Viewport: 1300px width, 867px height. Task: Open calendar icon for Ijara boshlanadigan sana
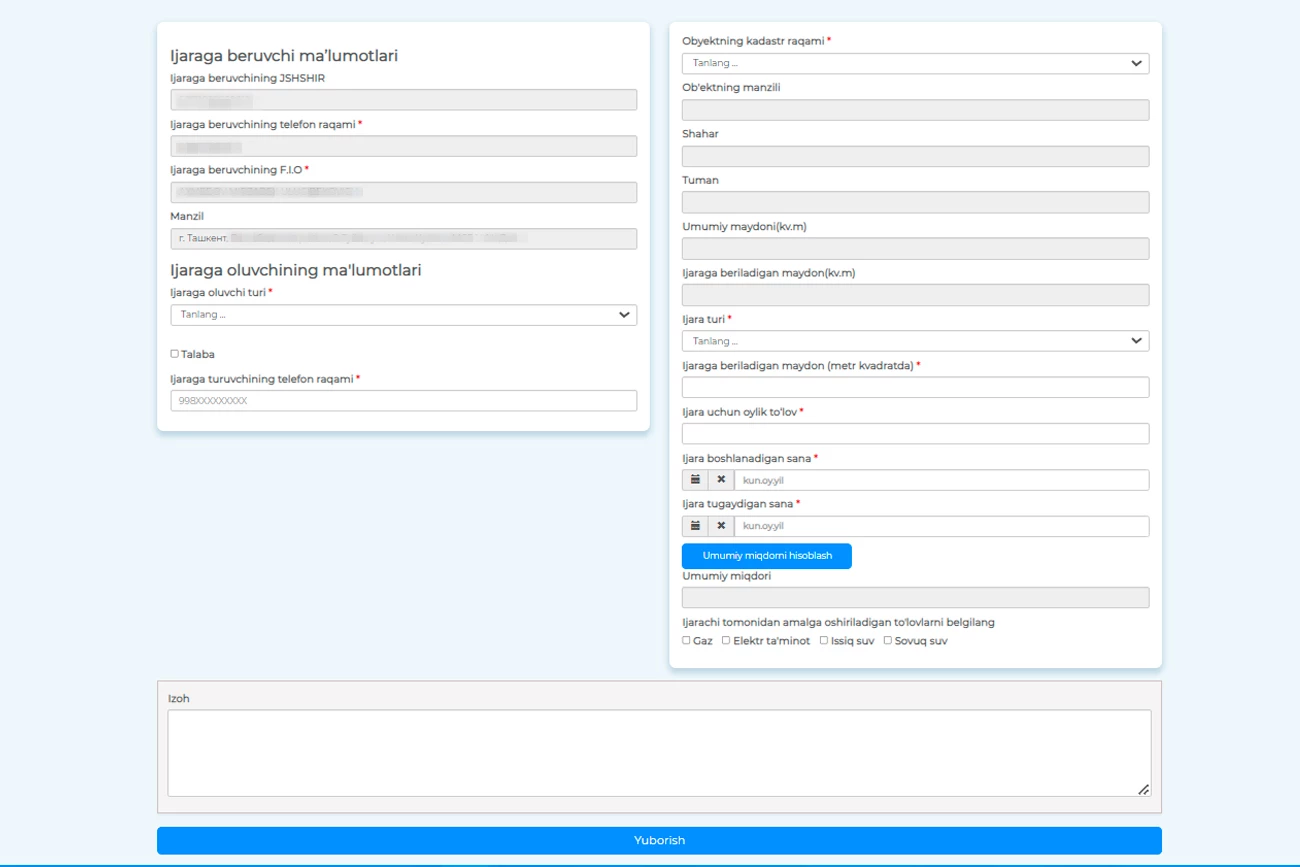(x=695, y=480)
